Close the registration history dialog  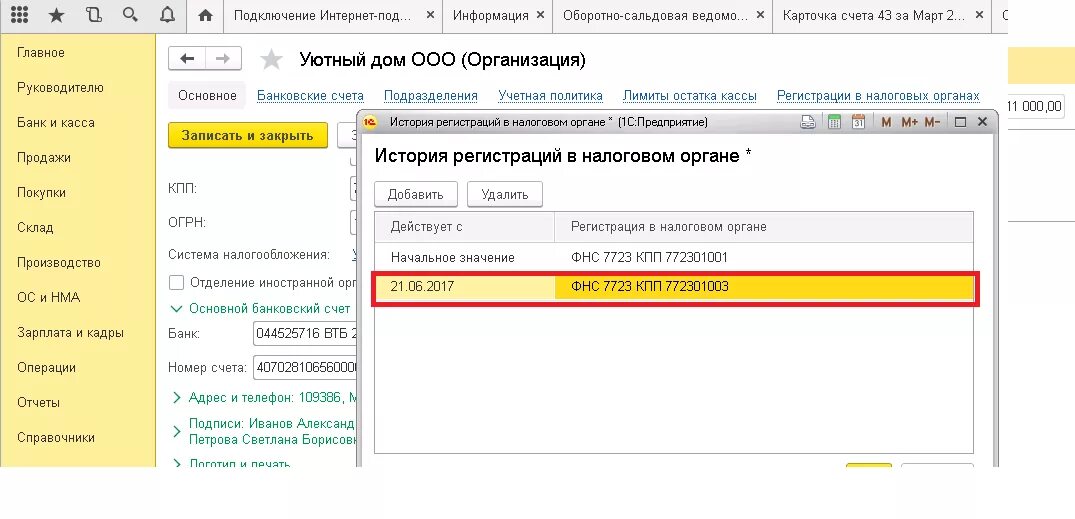click(x=982, y=122)
